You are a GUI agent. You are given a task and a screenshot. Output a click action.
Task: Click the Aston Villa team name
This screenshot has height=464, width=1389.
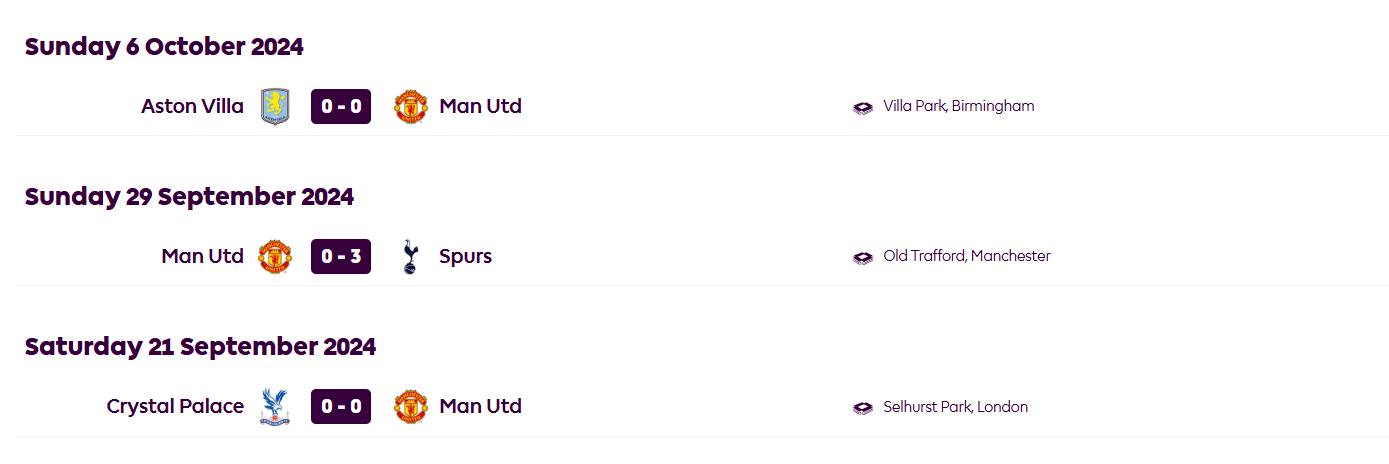(x=192, y=106)
